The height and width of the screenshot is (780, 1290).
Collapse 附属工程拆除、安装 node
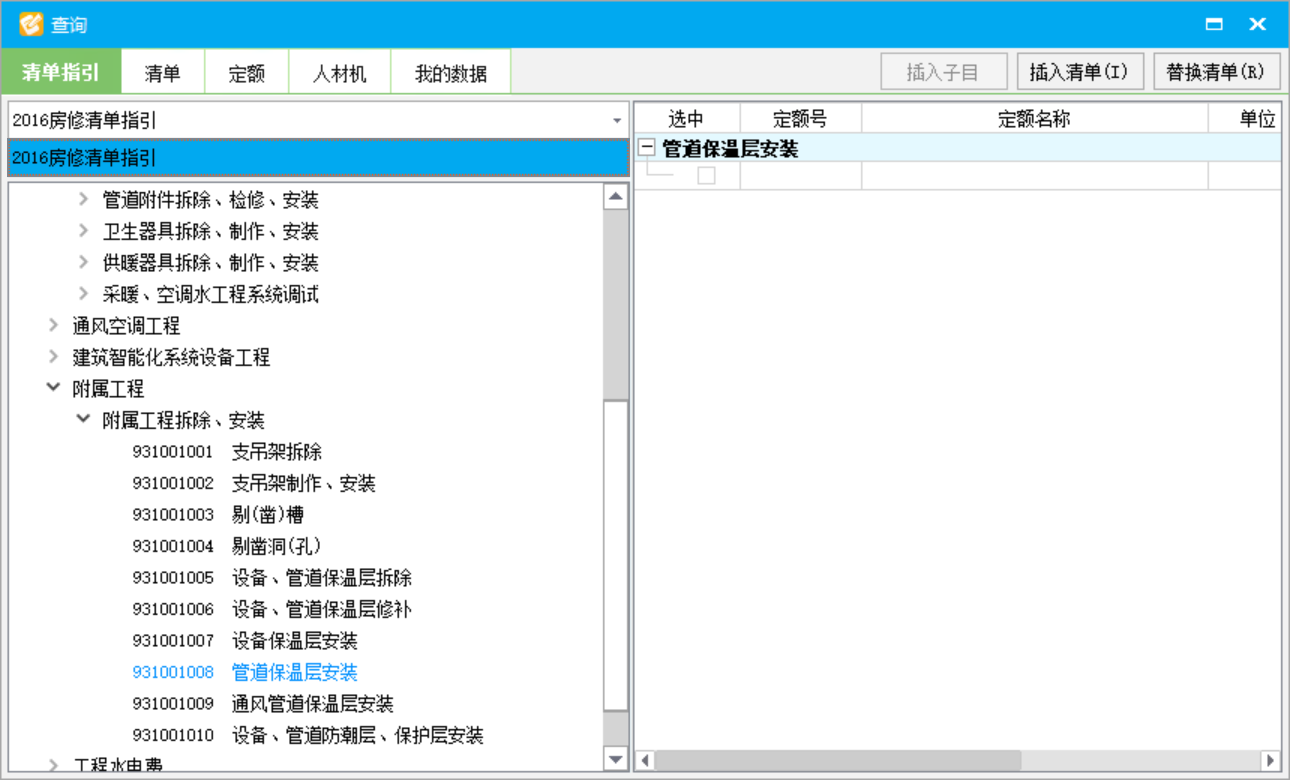click(84, 420)
